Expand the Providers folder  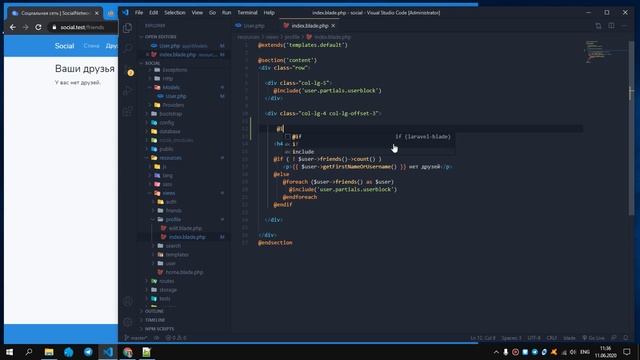173,105
